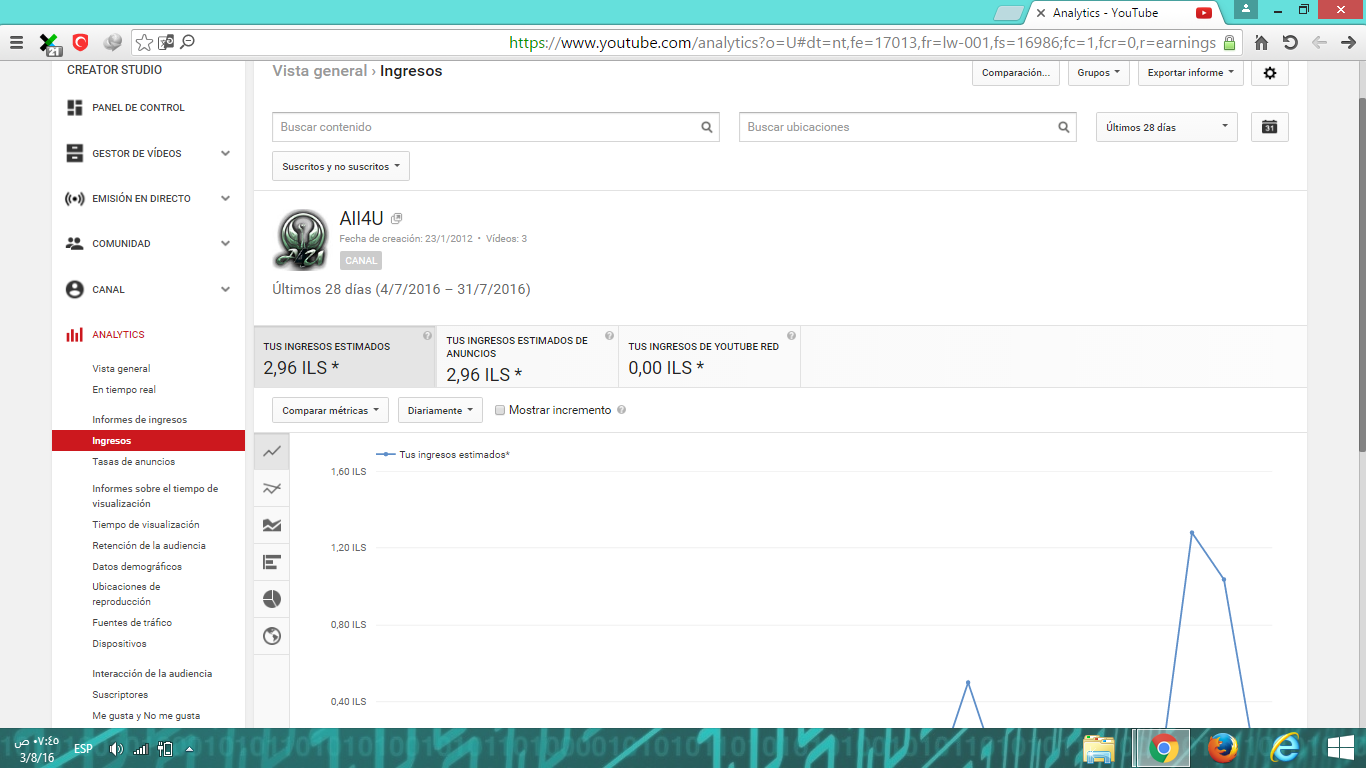The width and height of the screenshot is (1366, 768).
Task: Open the Grupos dropdown
Action: (x=1099, y=73)
